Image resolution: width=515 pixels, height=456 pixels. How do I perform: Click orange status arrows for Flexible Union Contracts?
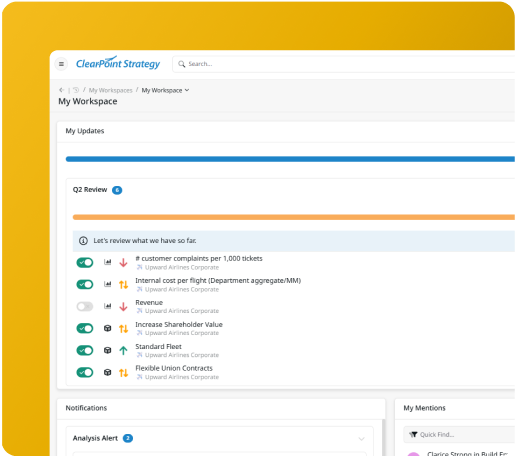[x=123, y=373]
